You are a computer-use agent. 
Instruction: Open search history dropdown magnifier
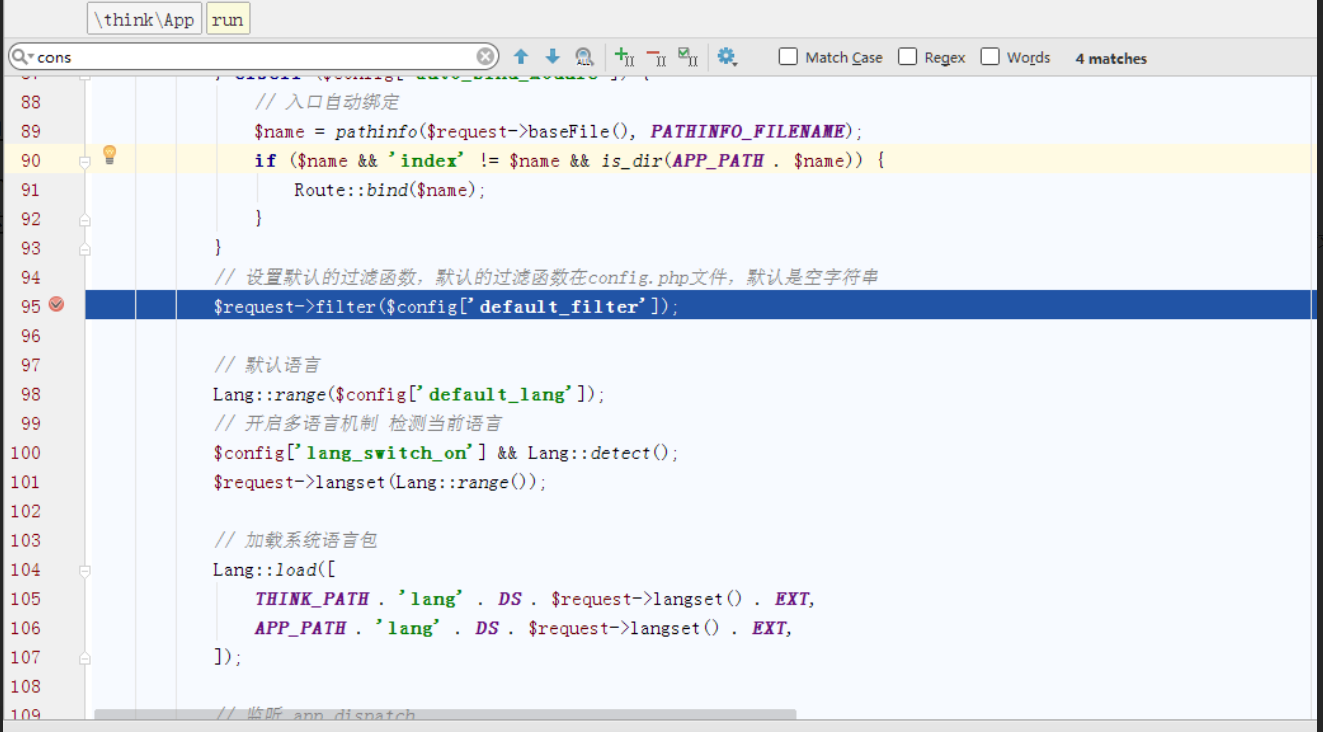tap(22, 57)
